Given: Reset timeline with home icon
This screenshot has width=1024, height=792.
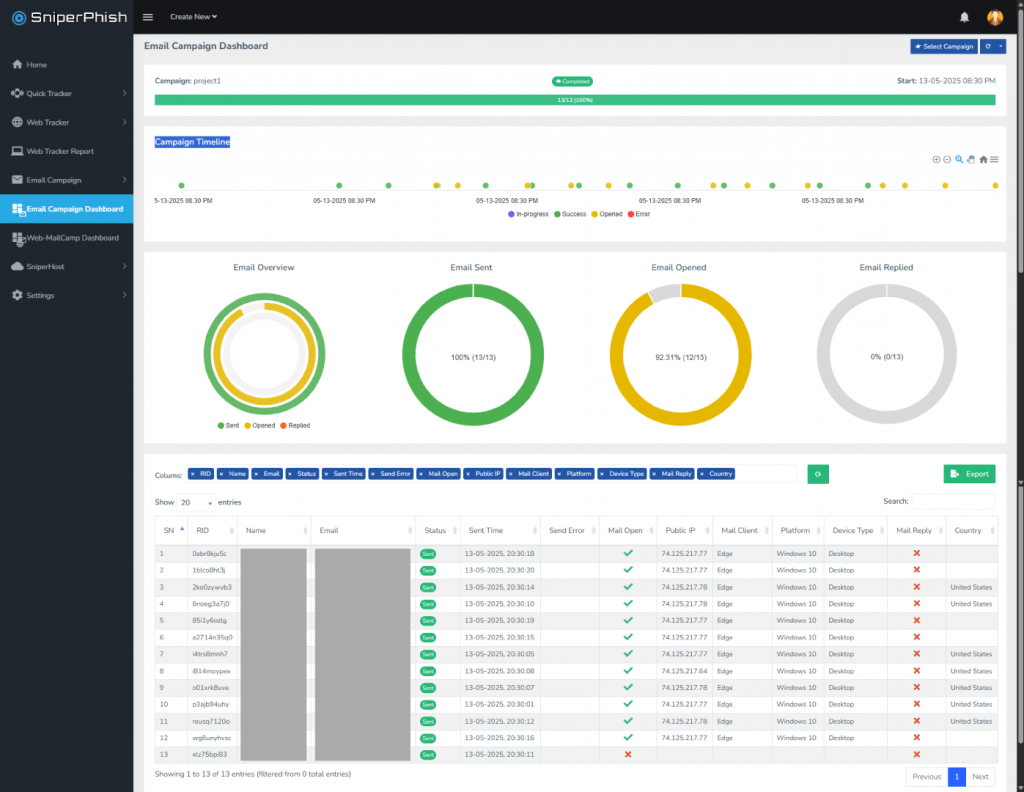Looking at the screenshot, I should click(x=983, y=159).
